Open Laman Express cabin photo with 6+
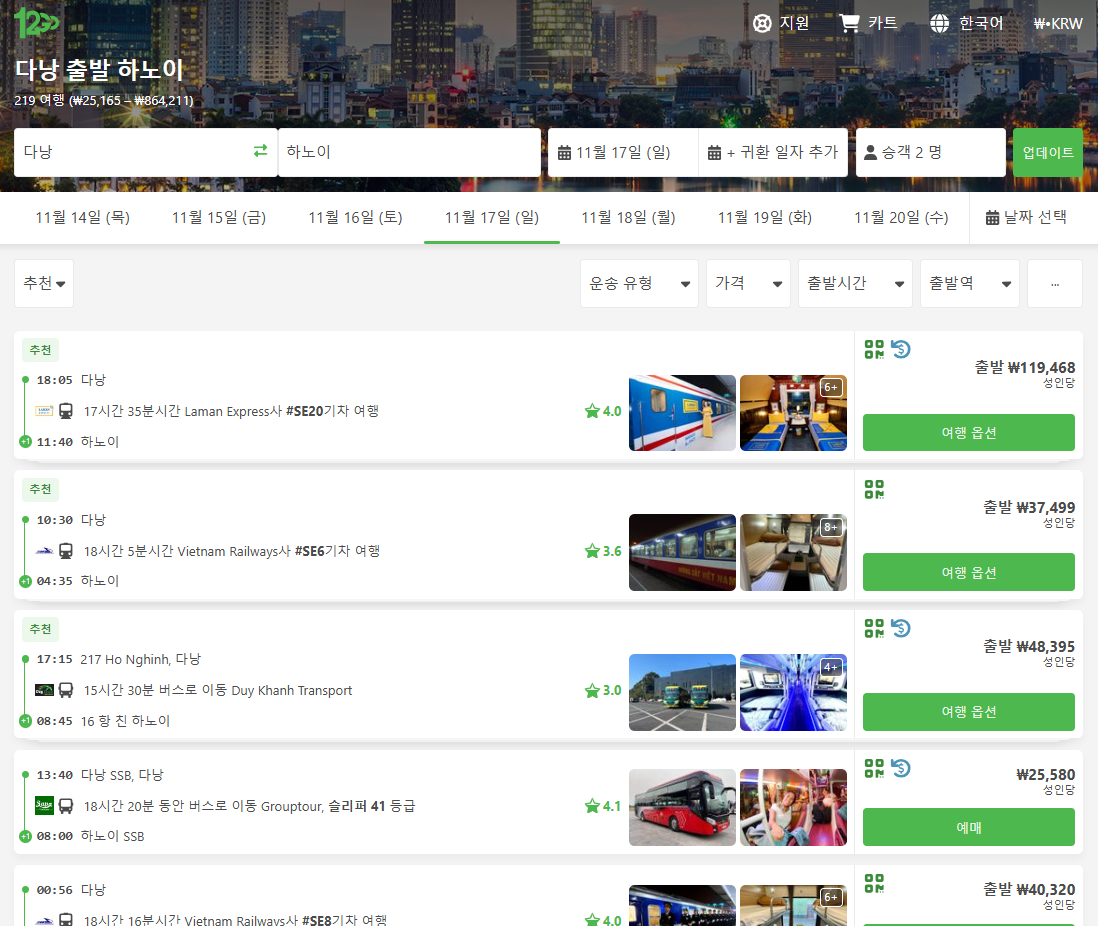The height and width of the screenshot is (926, 1098). click(793, 413)
